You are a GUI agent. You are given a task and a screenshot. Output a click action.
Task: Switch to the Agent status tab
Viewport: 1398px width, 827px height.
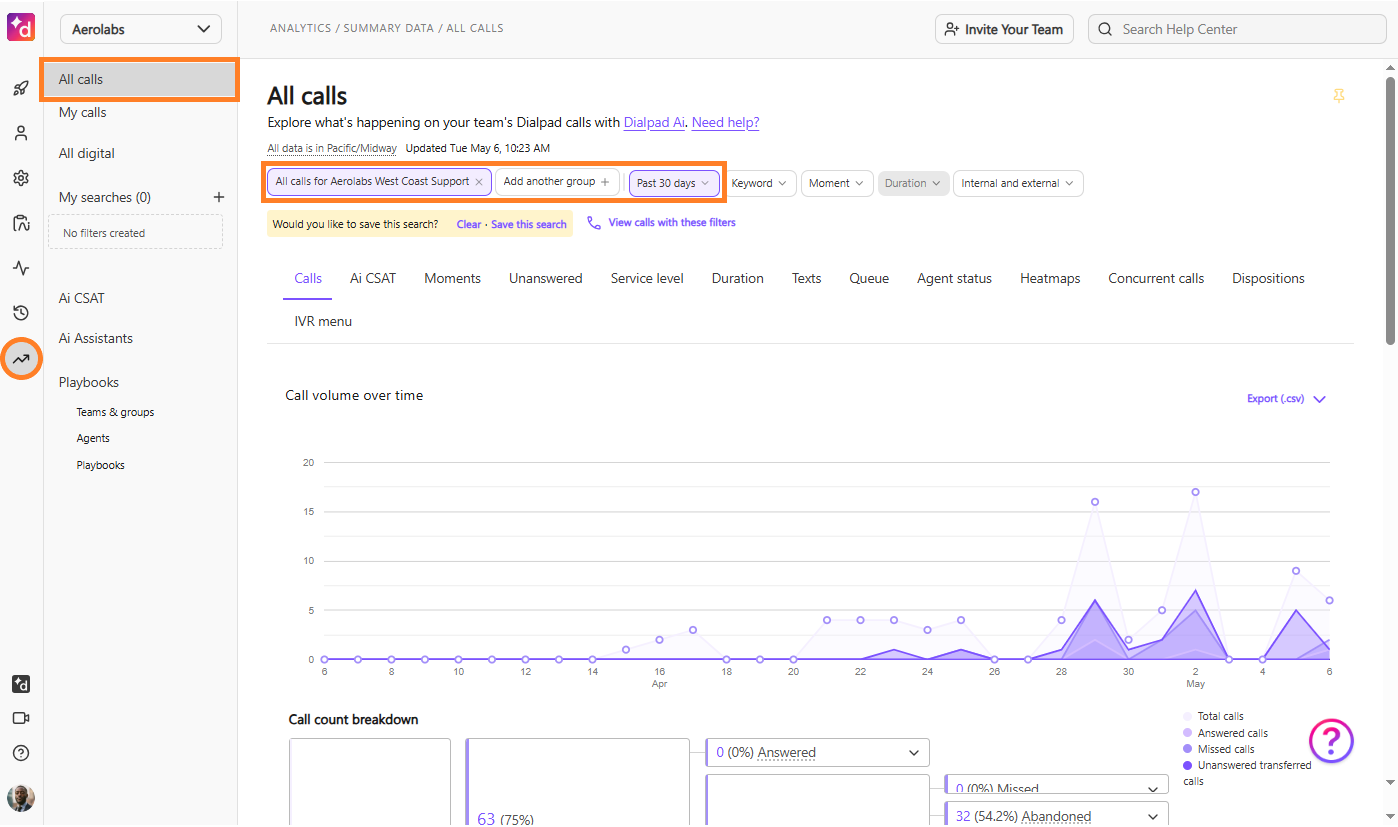[x=954, y=278]
